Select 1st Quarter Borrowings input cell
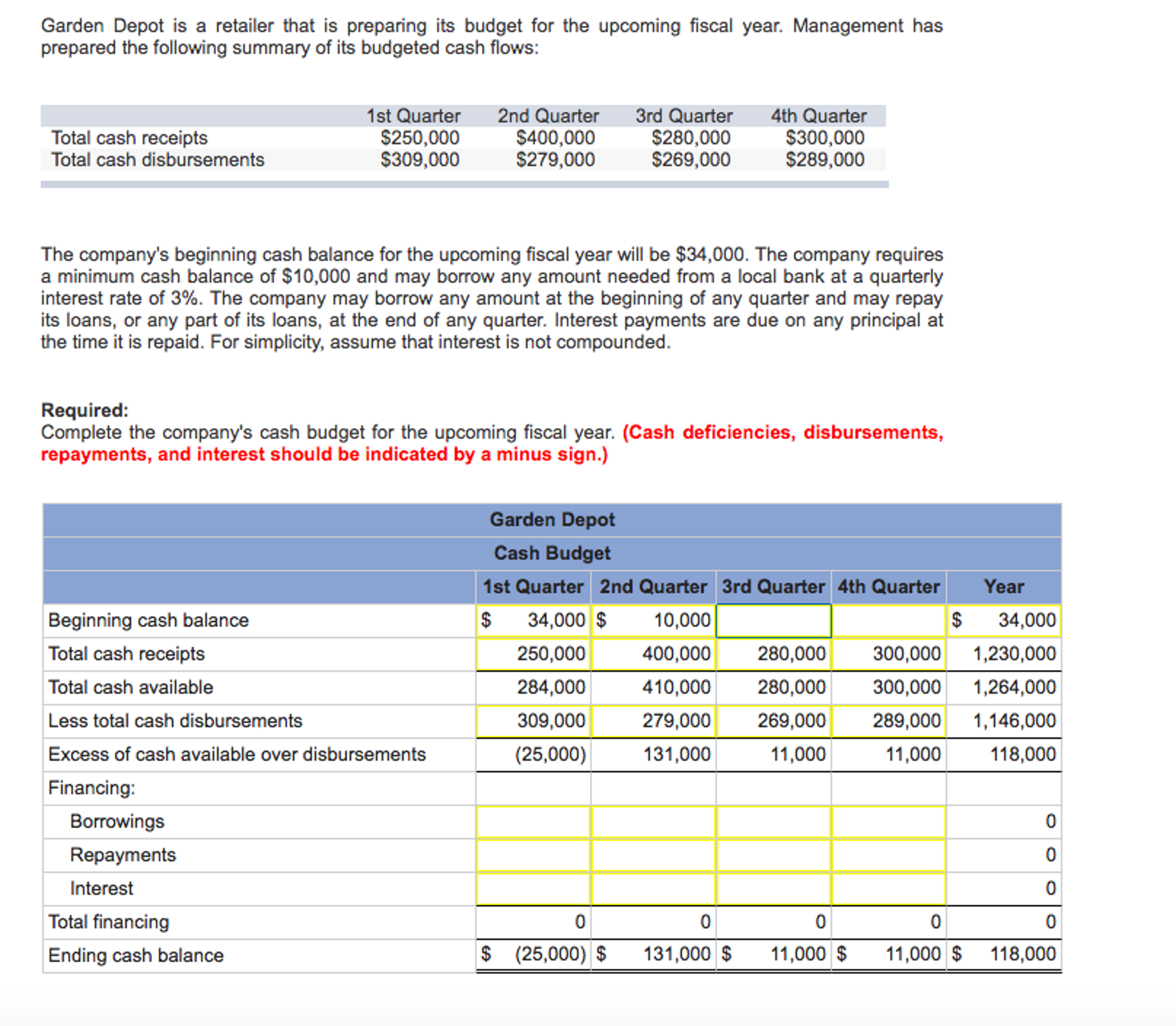The width and height of the screenshot is (1176, 1026). [x=533, y=821]
